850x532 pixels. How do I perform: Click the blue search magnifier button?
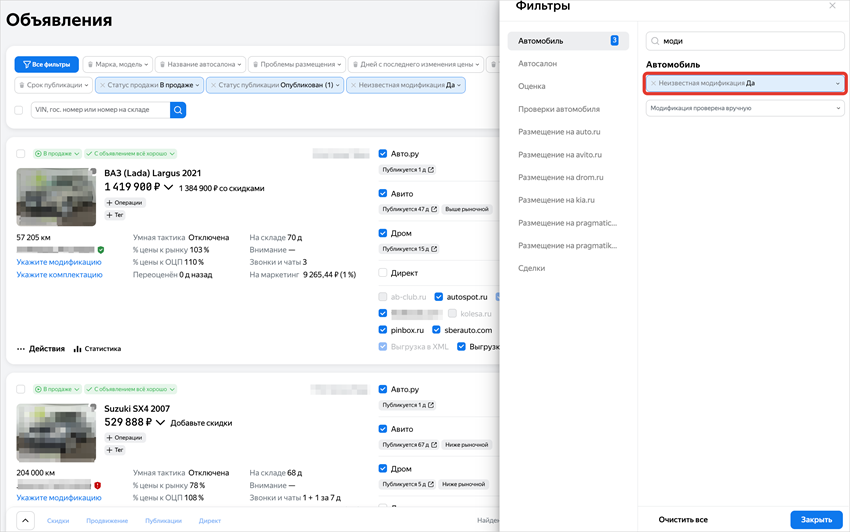178,110
